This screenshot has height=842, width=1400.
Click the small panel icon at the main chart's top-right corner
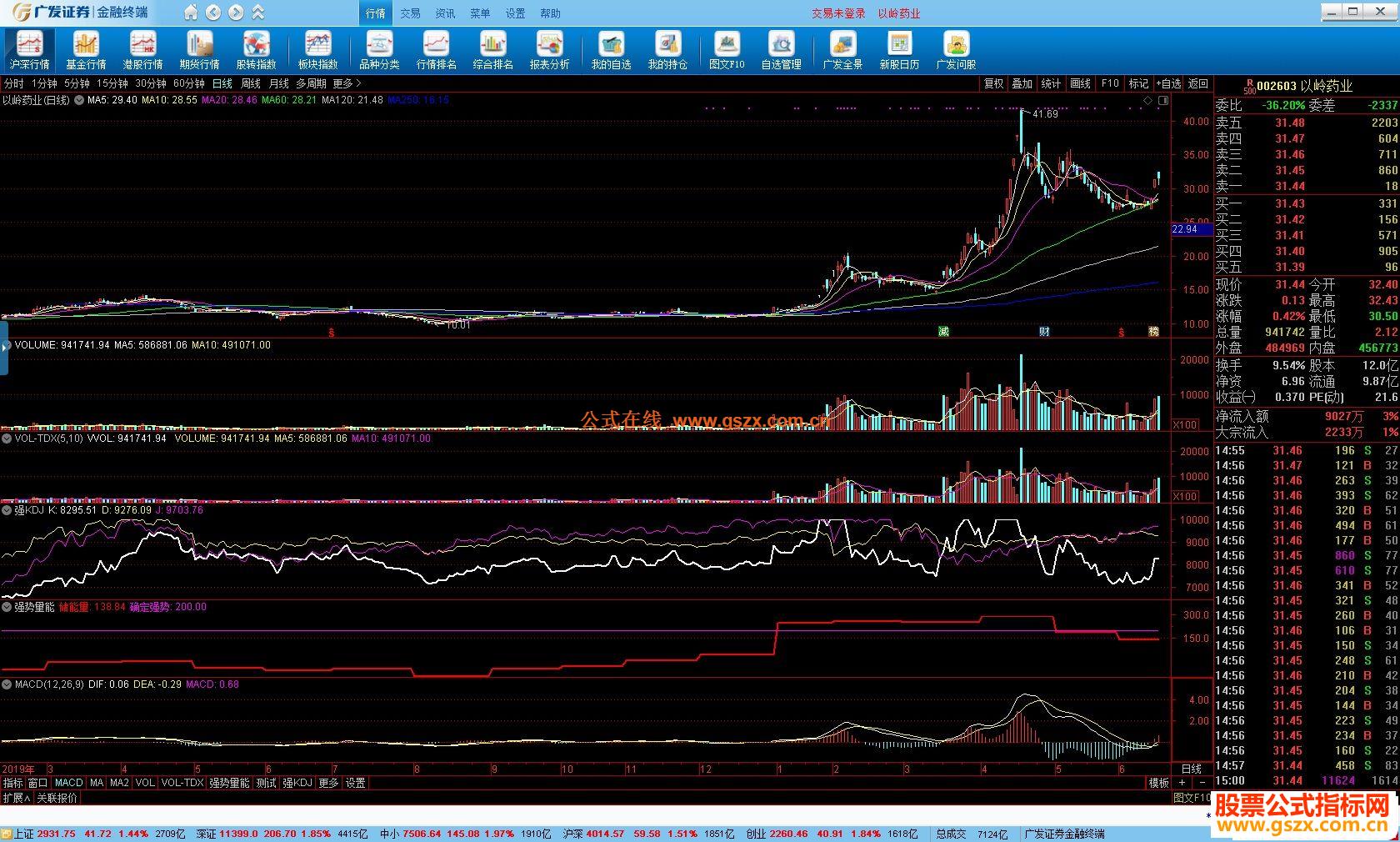point(1163,100)
